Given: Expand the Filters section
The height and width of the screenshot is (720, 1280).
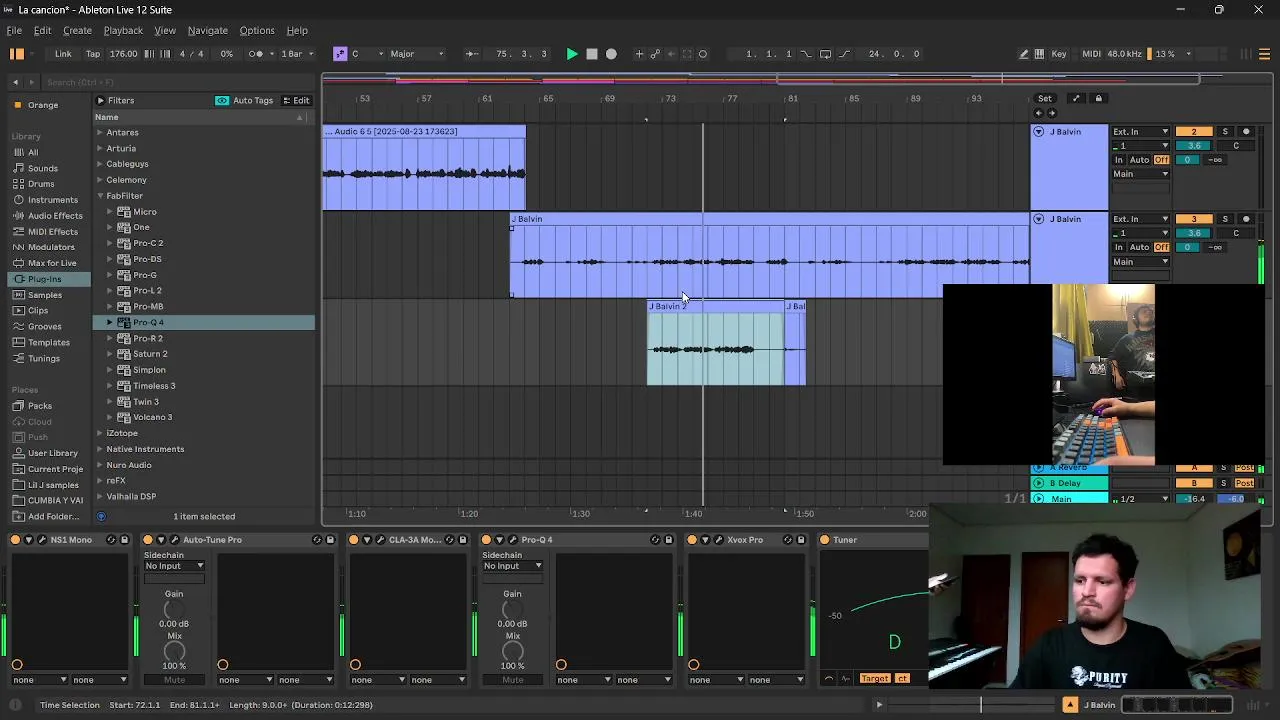Looking at the screenshot, I should click(100, 100).
